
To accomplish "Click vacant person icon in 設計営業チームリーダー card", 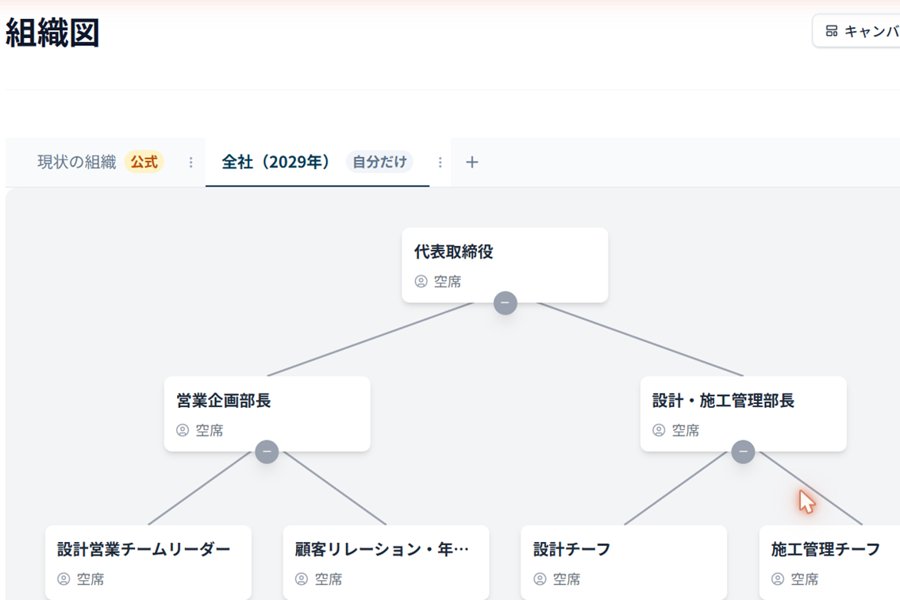I will coord(64,579).
